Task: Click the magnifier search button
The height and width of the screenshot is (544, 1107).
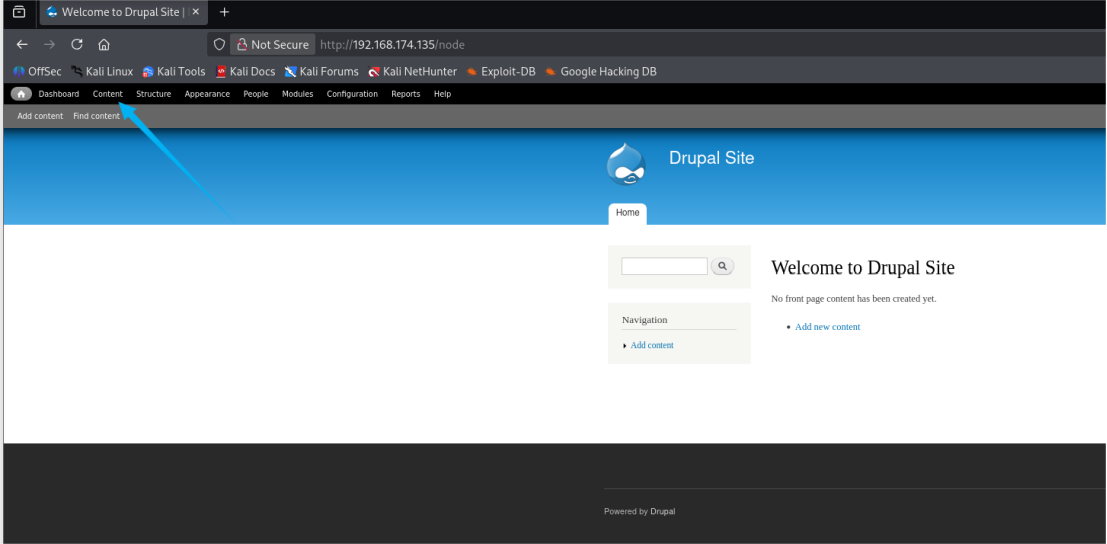Action: [x=722, y=266]
